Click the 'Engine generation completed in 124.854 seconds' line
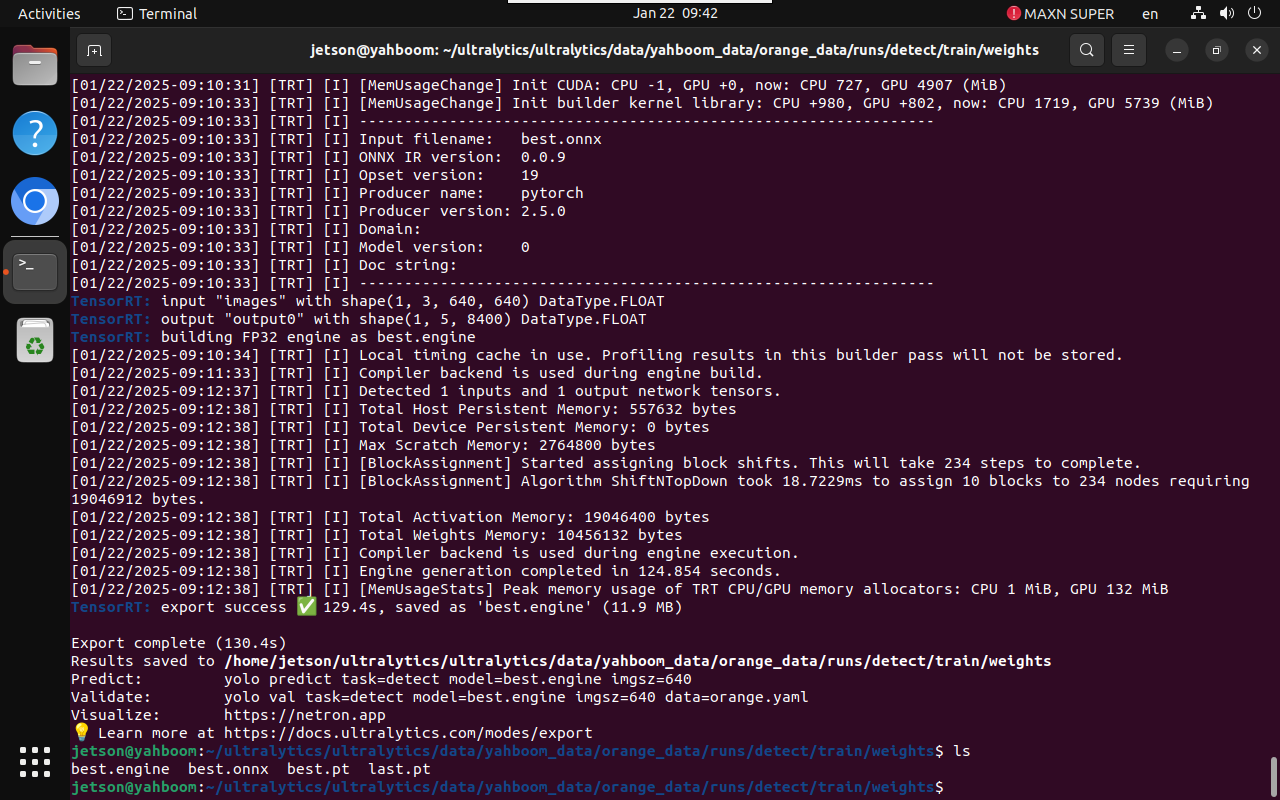 coord(428,571)
